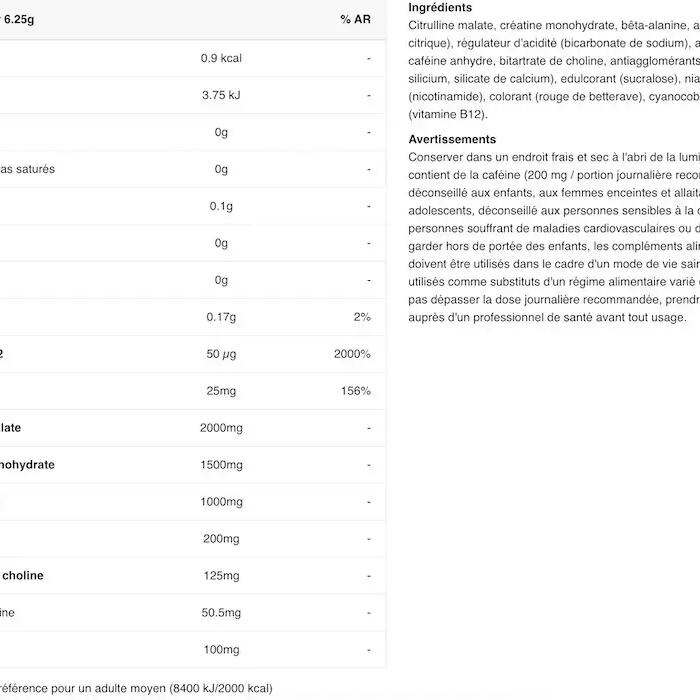Click the '0.9 kcal' energy value
This screenshot has height=700, width=700.
(221, 58)
